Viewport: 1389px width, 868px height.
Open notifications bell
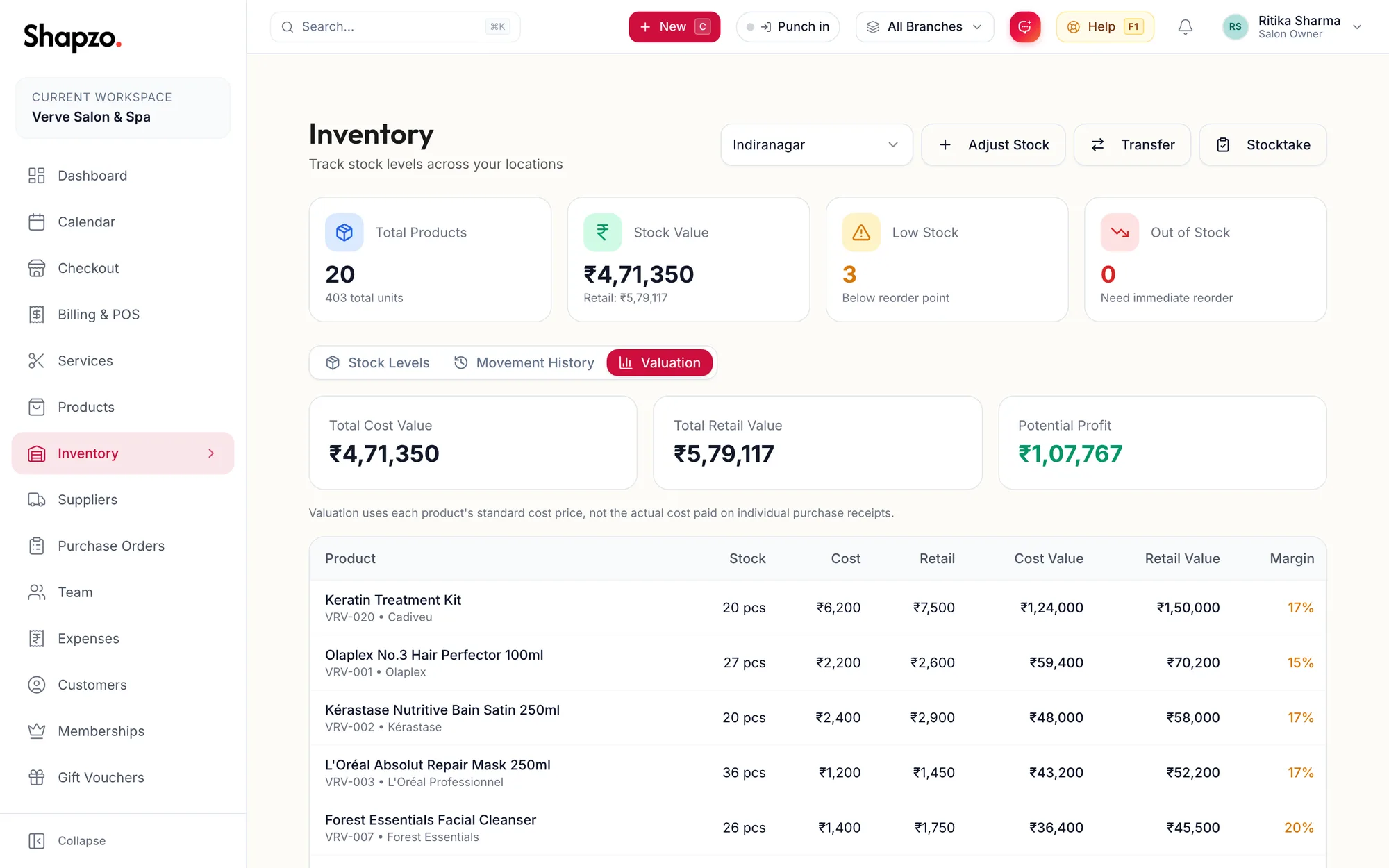tap(1186, 27)
